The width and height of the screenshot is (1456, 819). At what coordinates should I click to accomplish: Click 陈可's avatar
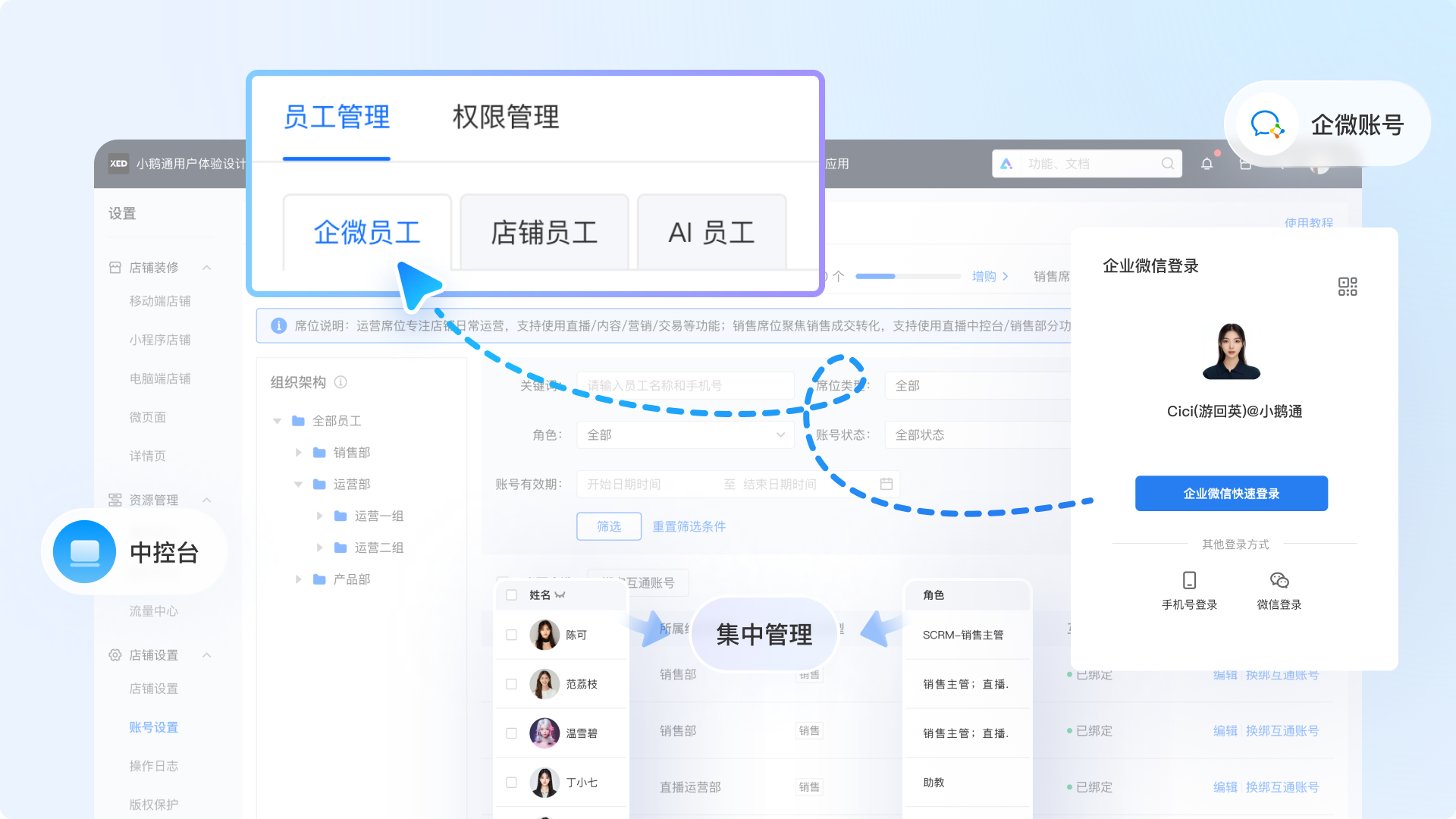point(544,635)
